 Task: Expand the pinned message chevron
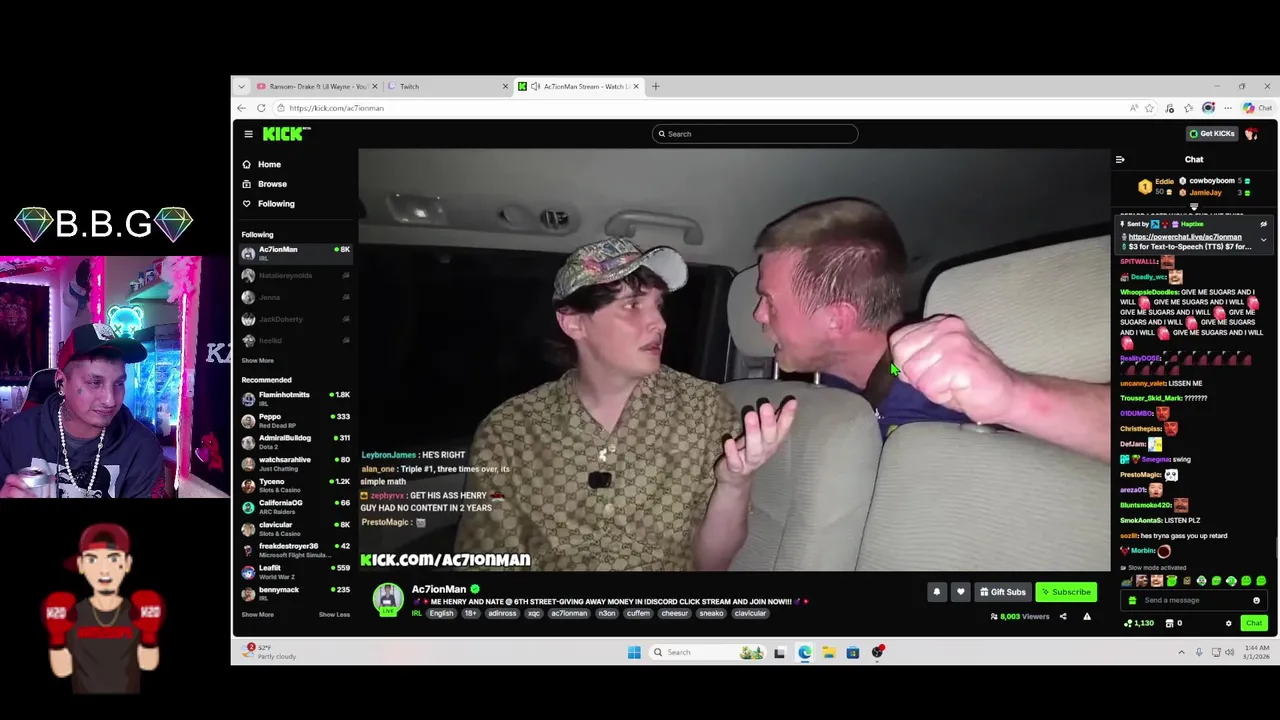click(x=1263, y=240)
